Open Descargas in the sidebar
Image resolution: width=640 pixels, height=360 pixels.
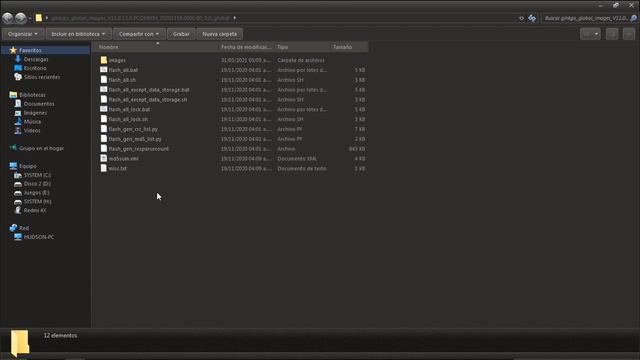point(36,59)
